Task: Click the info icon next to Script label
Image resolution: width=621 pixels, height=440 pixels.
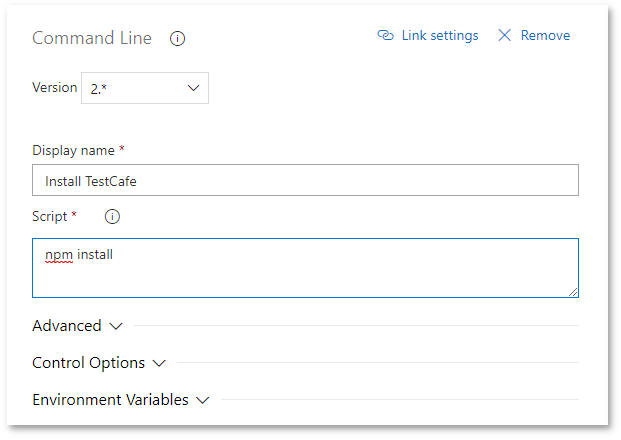Action: tap(112, 217)
